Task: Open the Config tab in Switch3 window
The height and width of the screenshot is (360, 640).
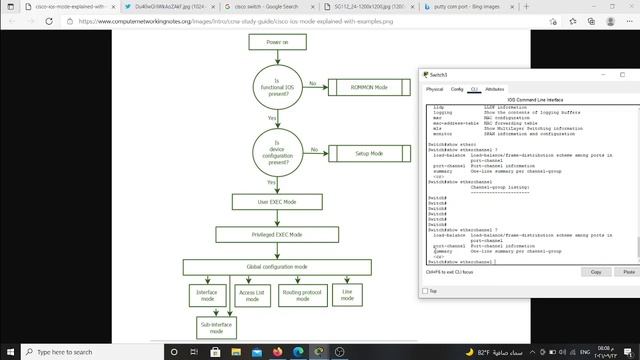Action: tap(457, 89)
